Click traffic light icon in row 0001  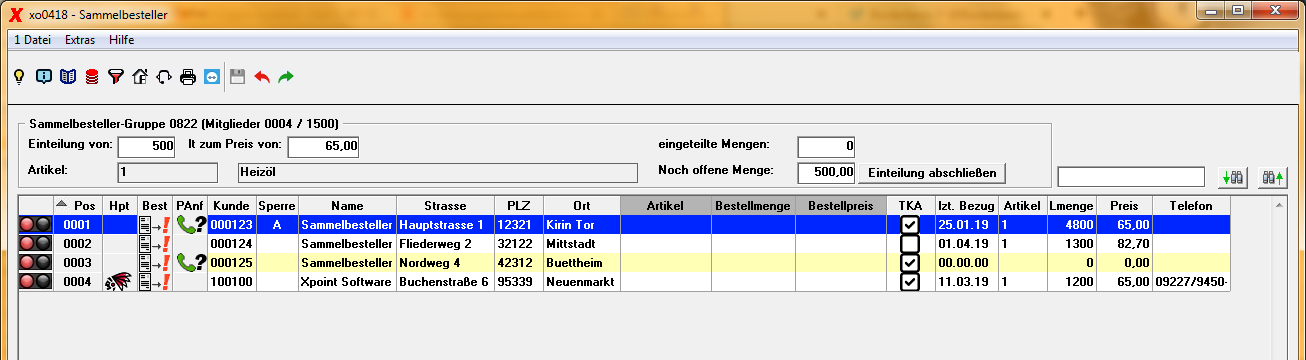[x=36, y=225]
